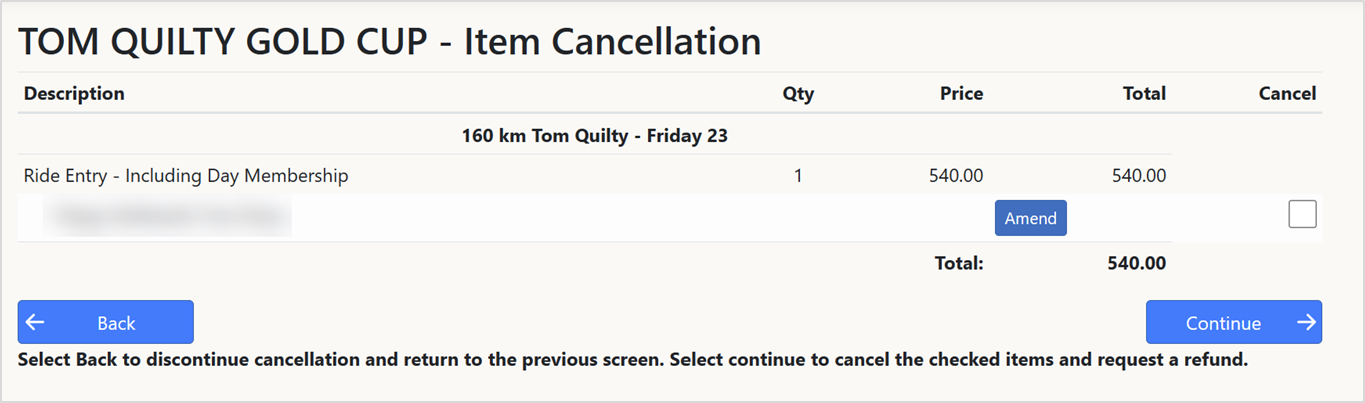Select the Ride Entry - Including Day Membership text
1365x403 pixels.
click(x=186, y=176)
